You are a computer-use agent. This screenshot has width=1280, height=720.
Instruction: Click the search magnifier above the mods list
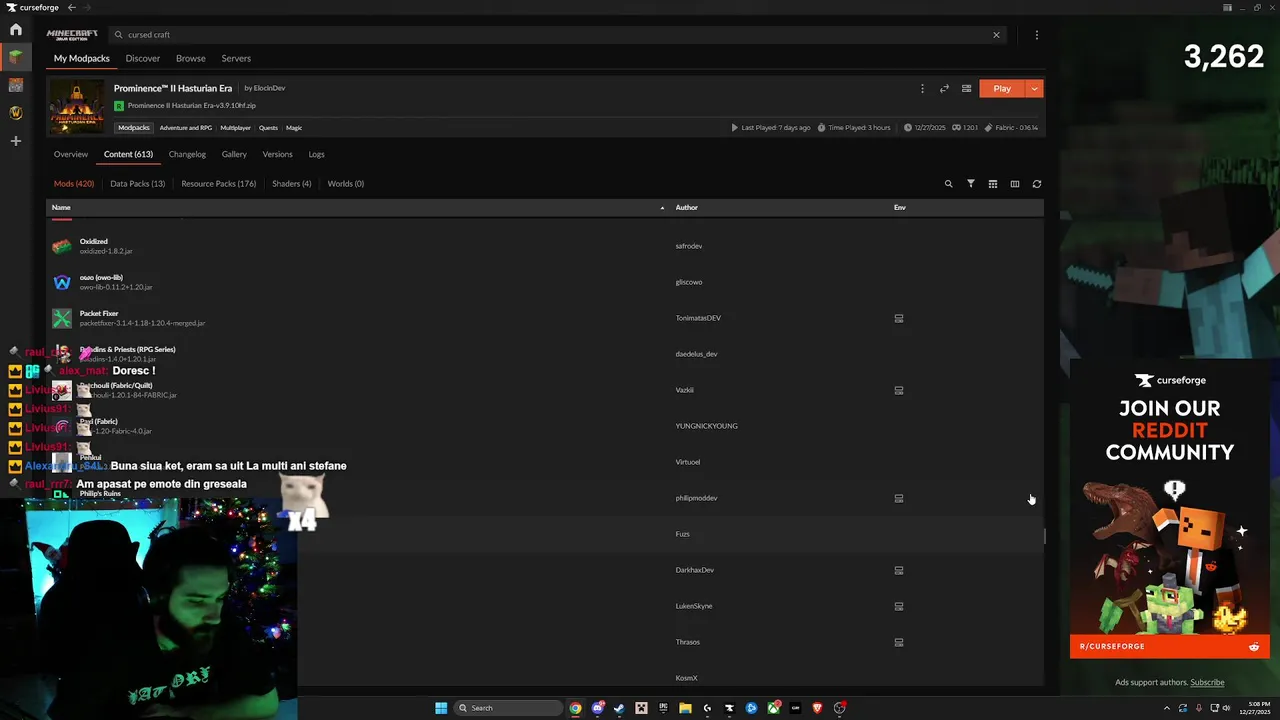(x=949, y=184)
